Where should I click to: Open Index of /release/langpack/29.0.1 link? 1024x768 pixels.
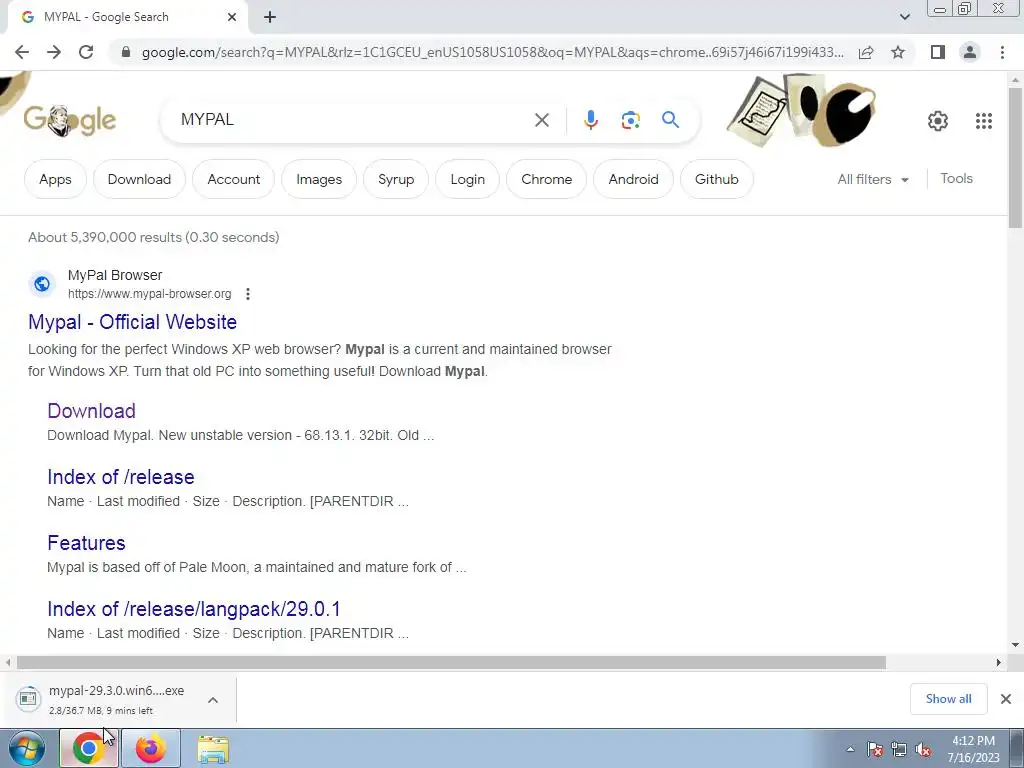[194, 609]
